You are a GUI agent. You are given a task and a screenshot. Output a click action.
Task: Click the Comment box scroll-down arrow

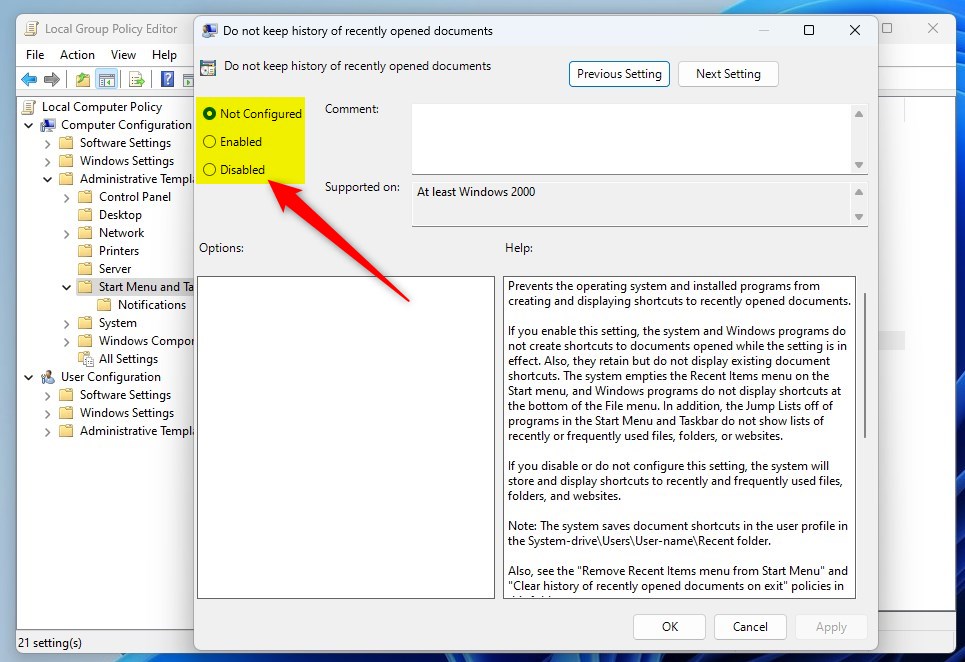click(x=859, y=165)
